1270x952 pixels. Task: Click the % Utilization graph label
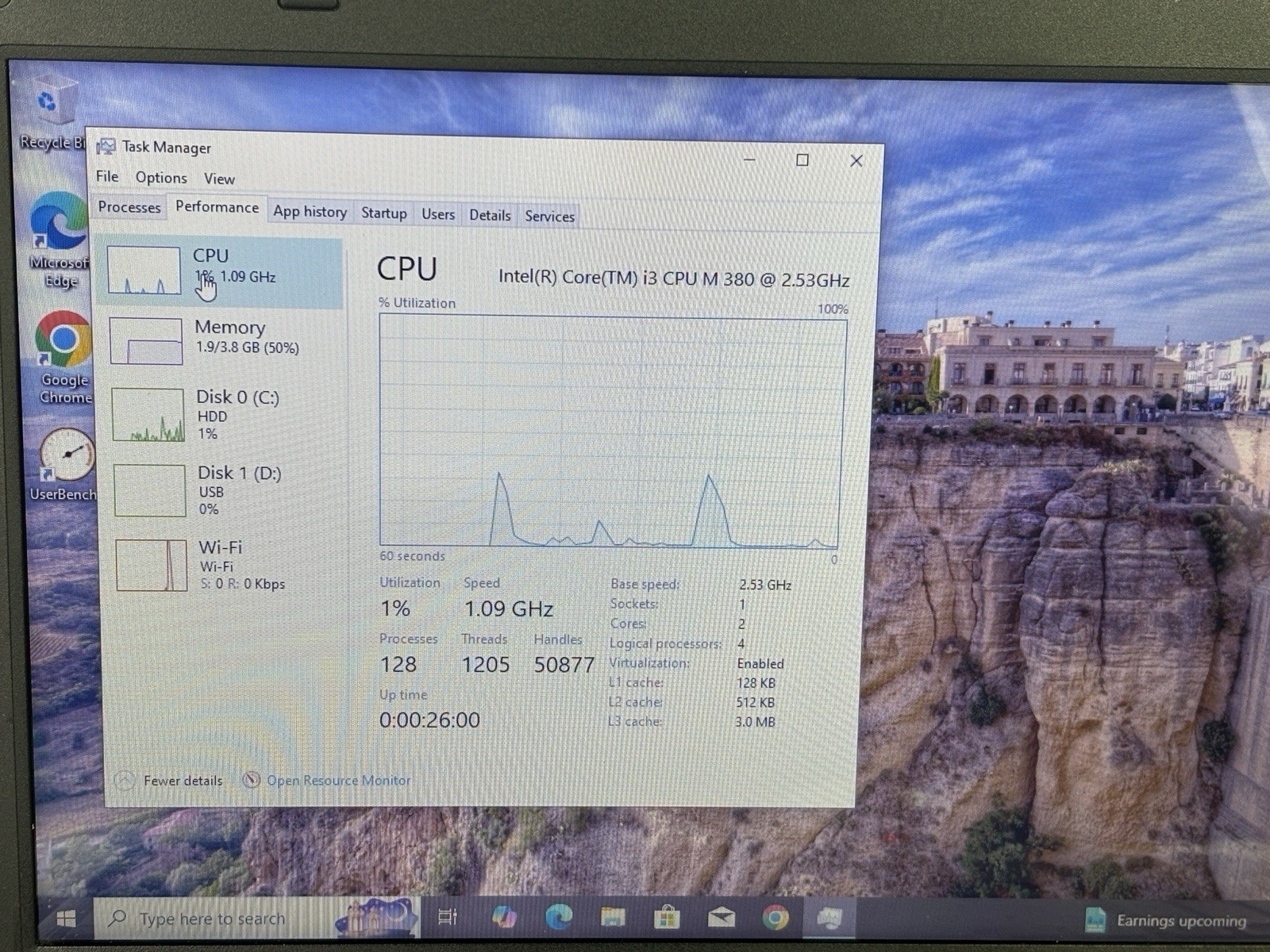418,303
